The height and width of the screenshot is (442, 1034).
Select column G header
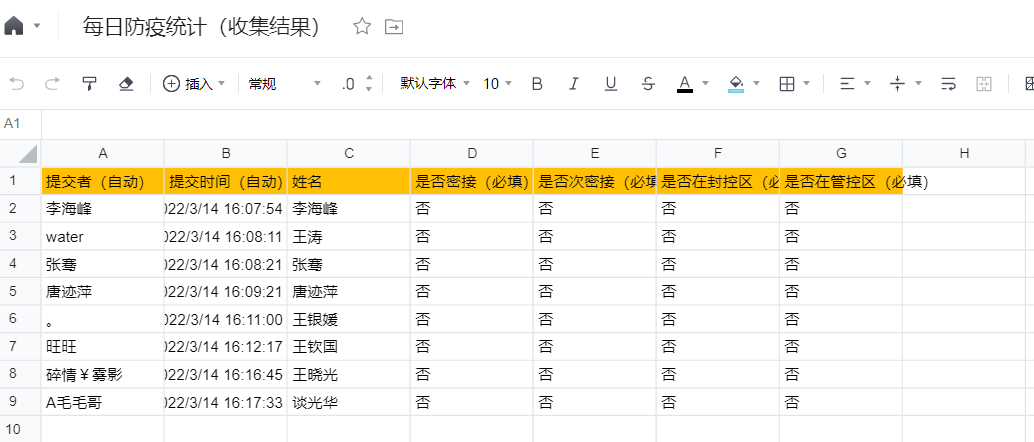[x=841, y=153]
